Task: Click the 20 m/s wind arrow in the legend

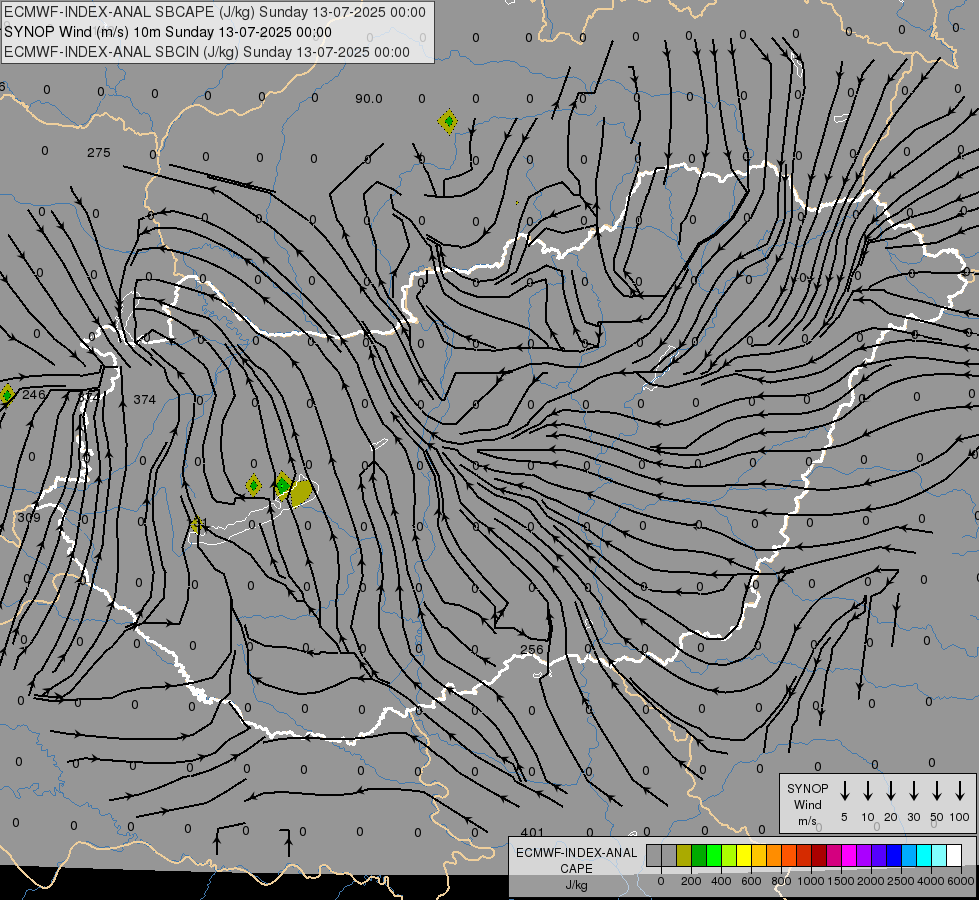Action: [890, 791]
